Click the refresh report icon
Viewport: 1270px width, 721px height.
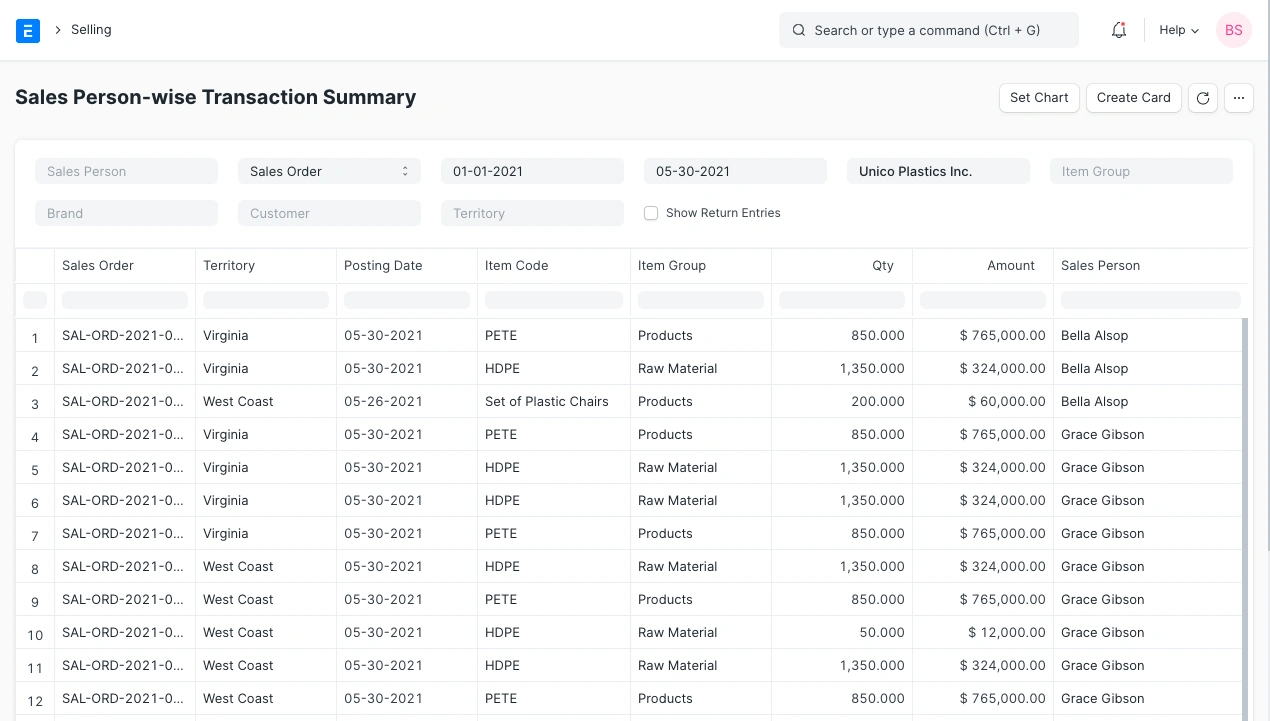pos(1203,98)
